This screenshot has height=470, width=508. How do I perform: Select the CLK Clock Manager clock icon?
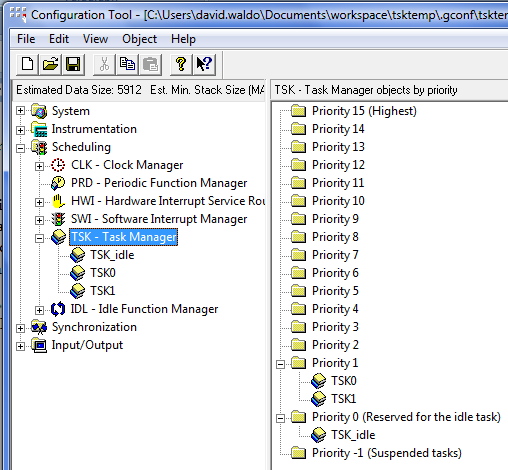[58, 165]
